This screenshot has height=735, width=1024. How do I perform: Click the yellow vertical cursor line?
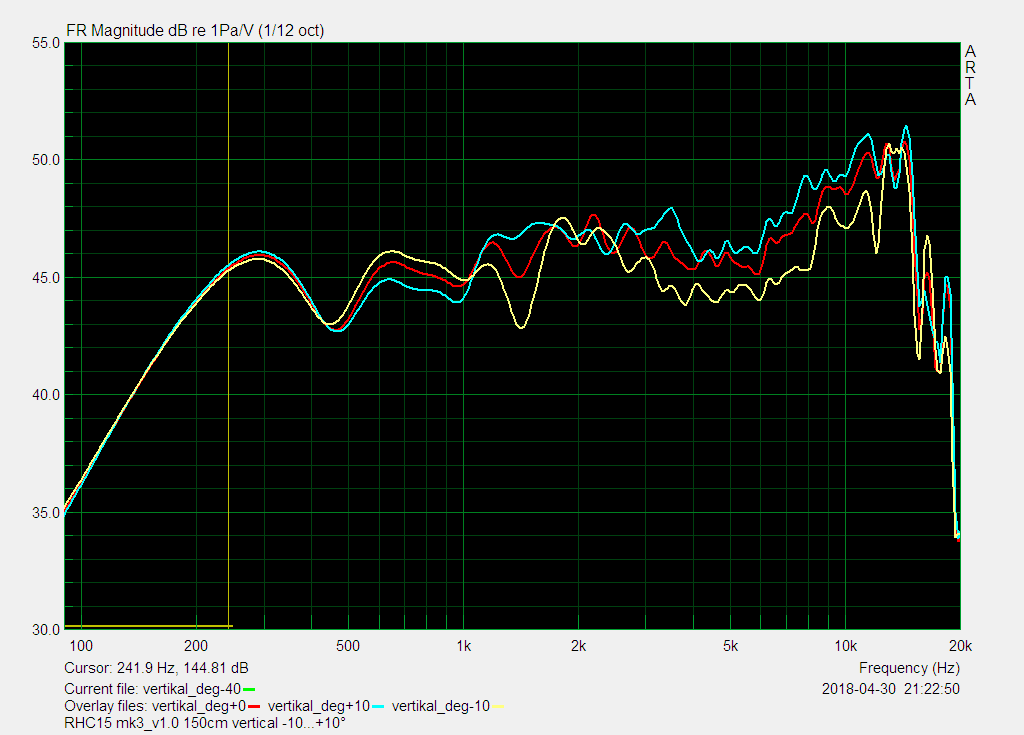[229, 335]
